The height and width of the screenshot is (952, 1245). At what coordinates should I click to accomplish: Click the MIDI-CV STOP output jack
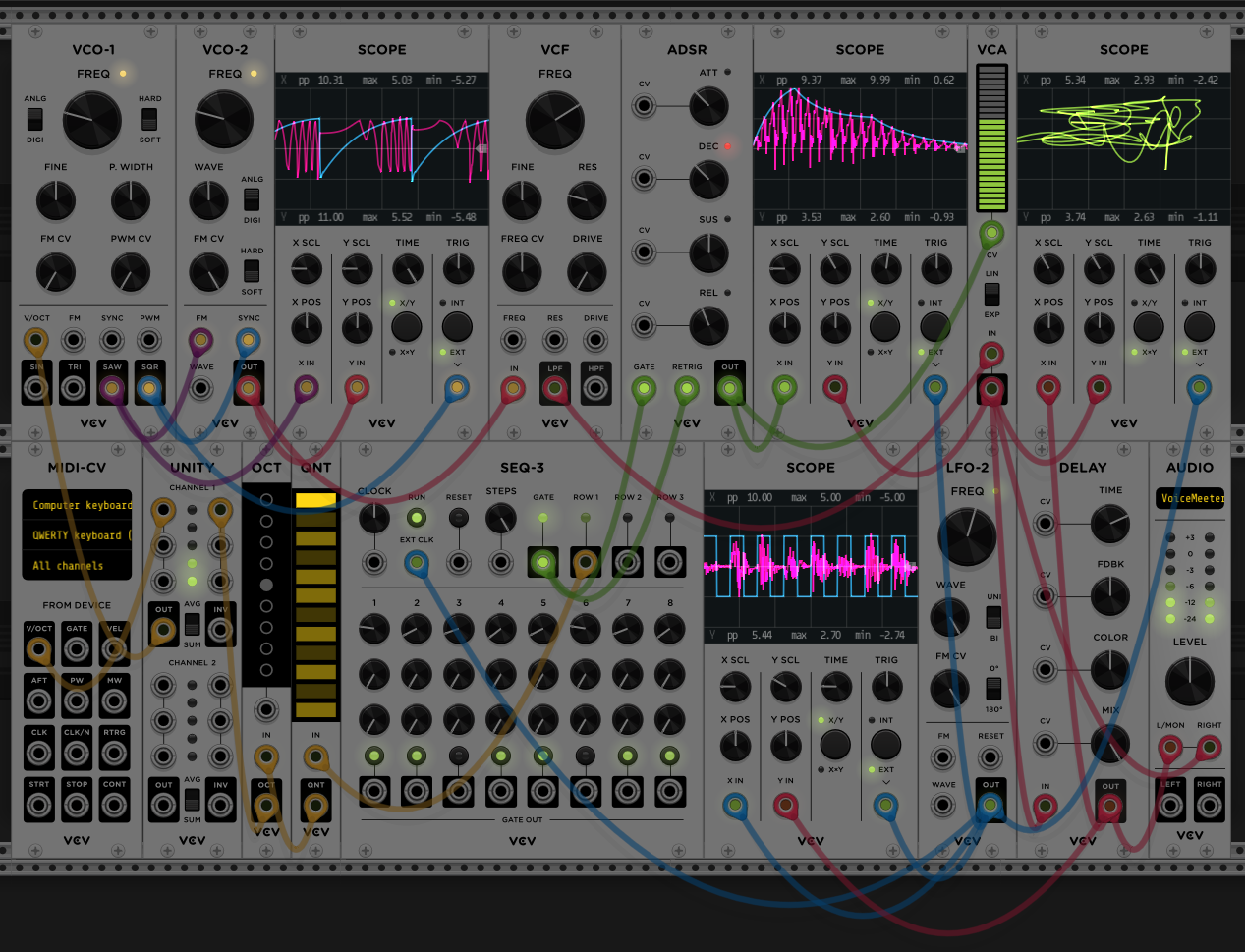coord(77,806)
